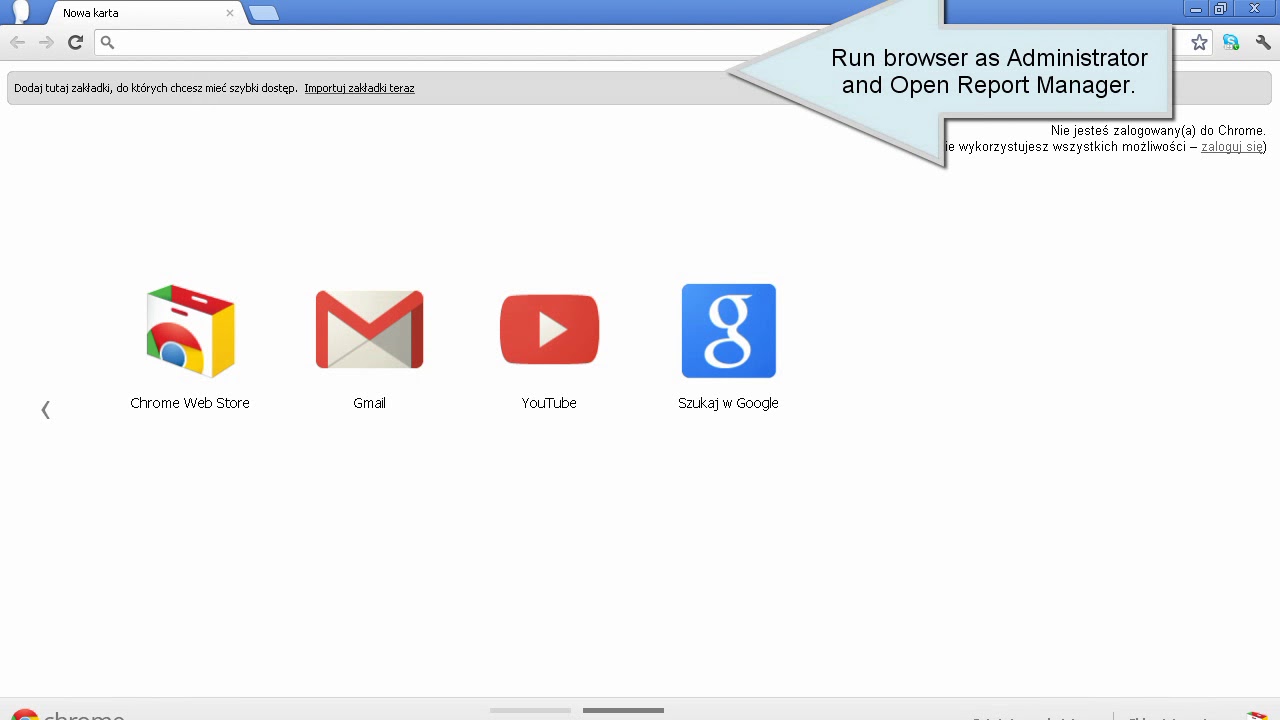Bookmark this page with the star
Image resolution: width=1280 pixels, height=720 pixels.
pos(1199,42)
